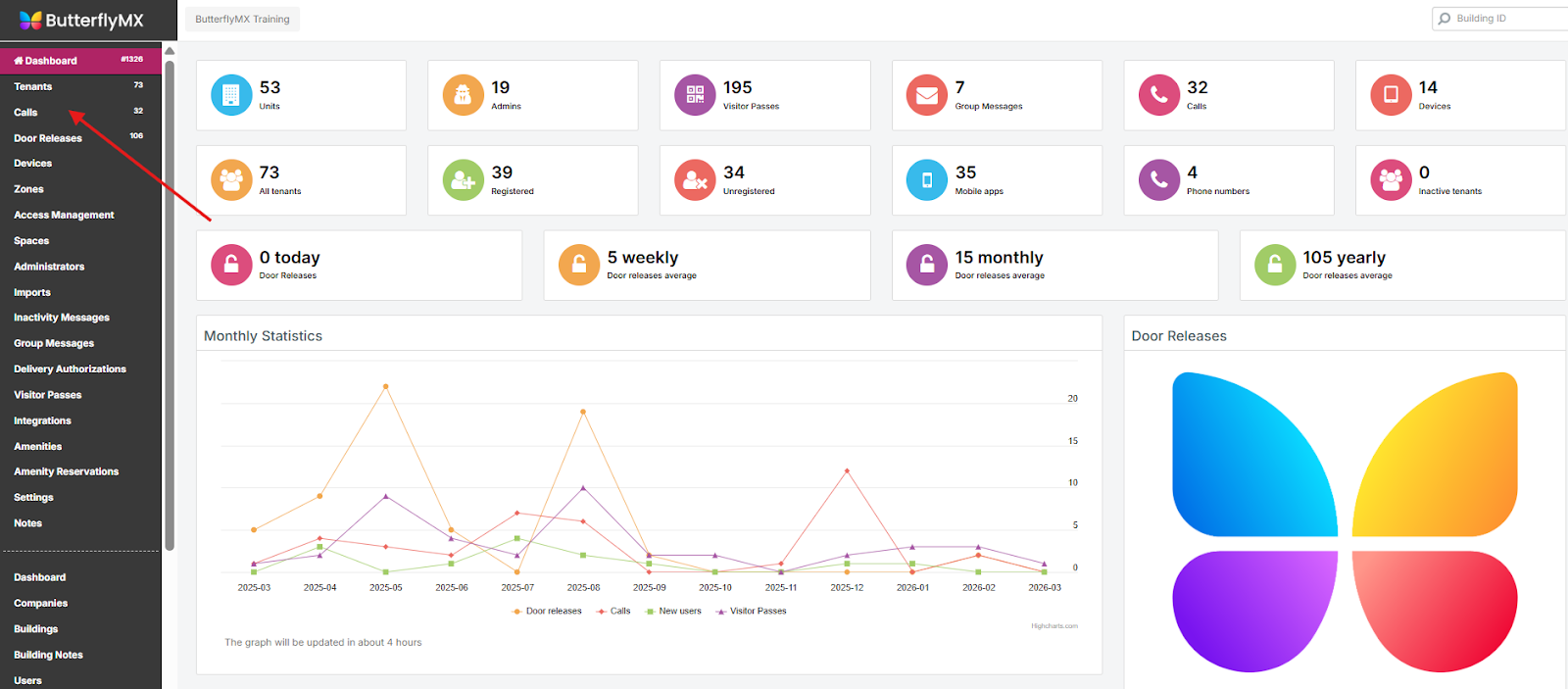
Task: Click the Devices tablet icon
Action: [x=1391, y=95]
